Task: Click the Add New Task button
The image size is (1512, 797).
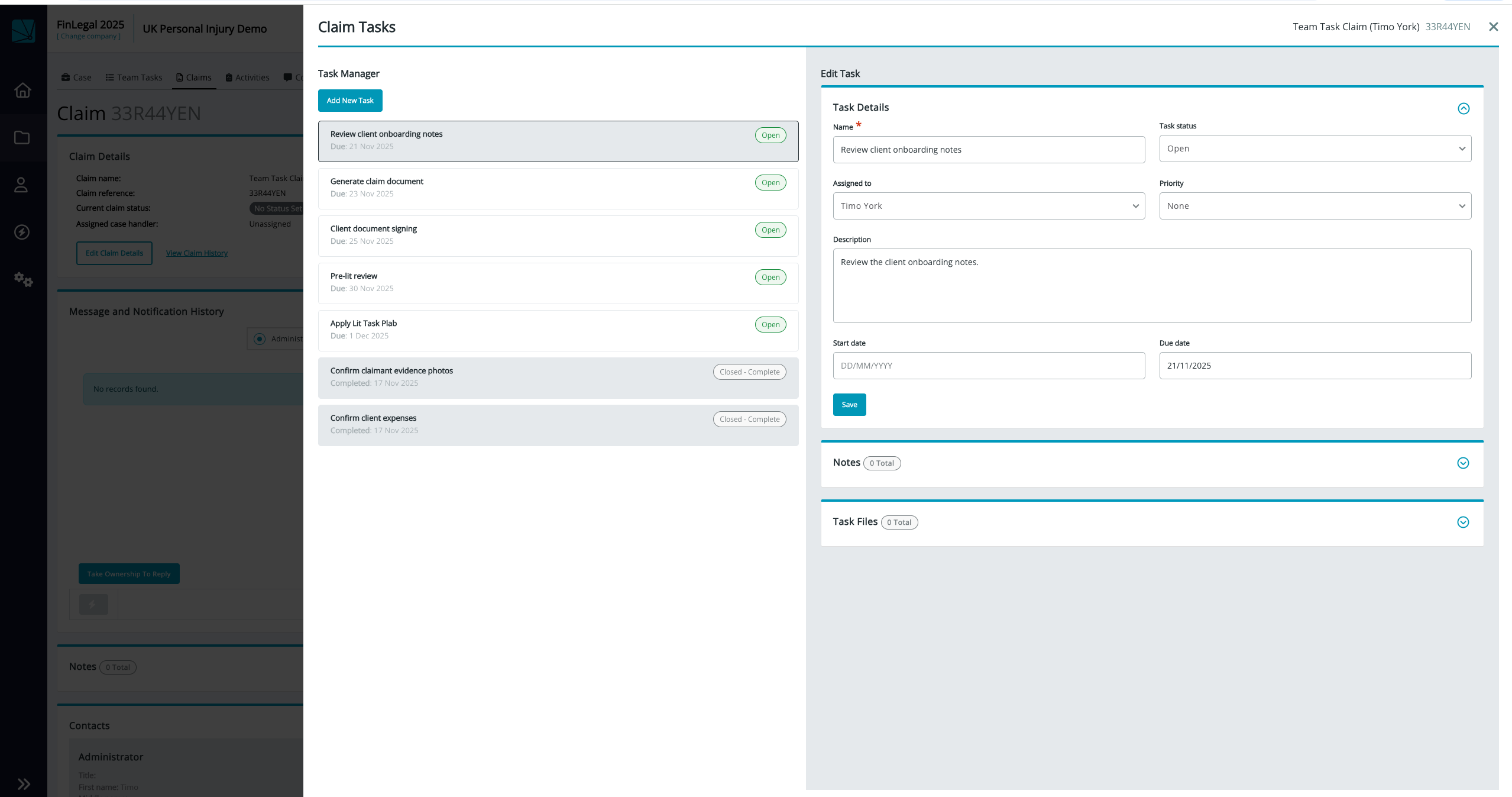Action: click(349, 100)
